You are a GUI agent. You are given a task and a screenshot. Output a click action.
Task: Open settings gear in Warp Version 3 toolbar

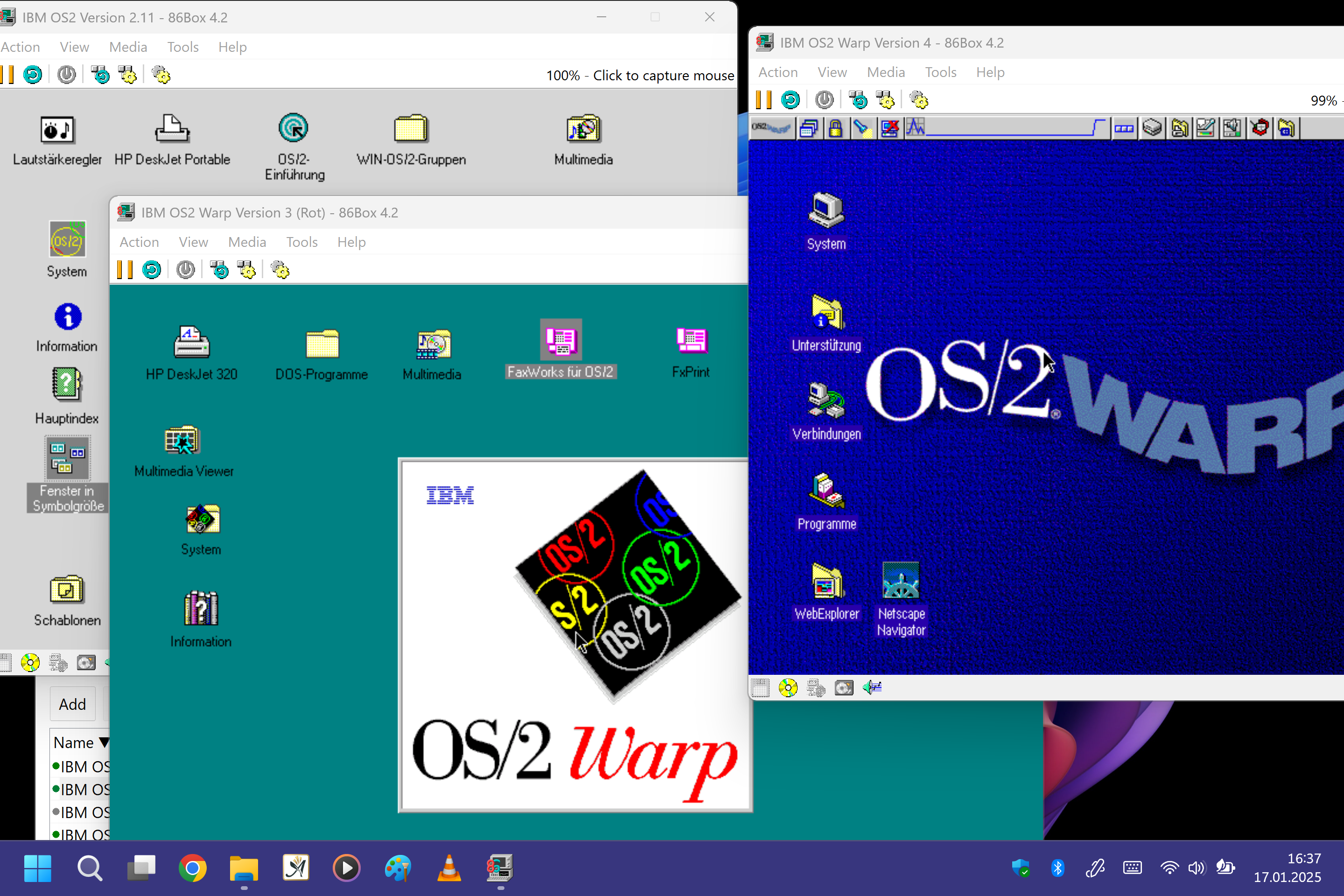[x=280, y=270]
